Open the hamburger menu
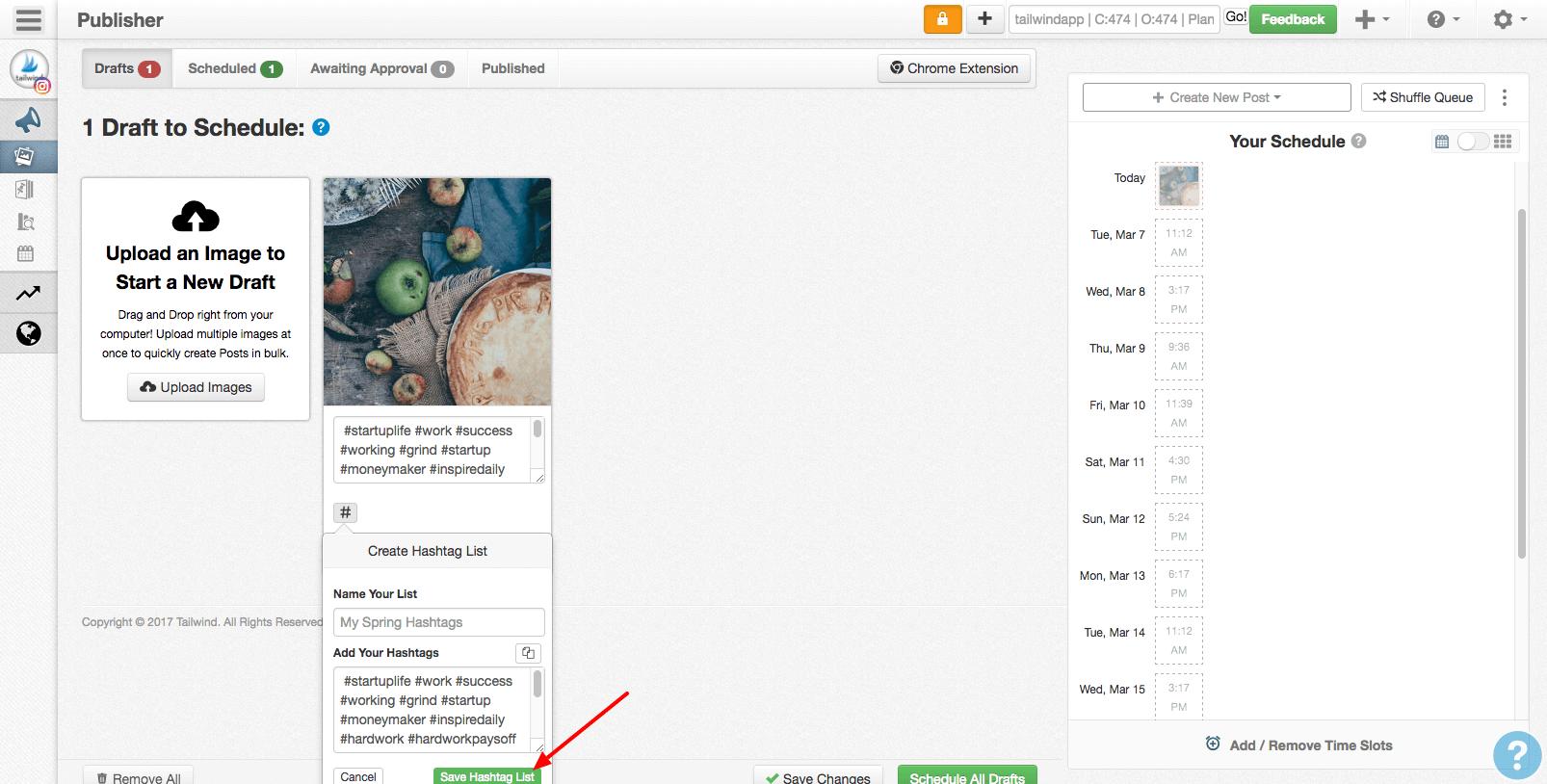1547x784 pixels. (29, 19)
